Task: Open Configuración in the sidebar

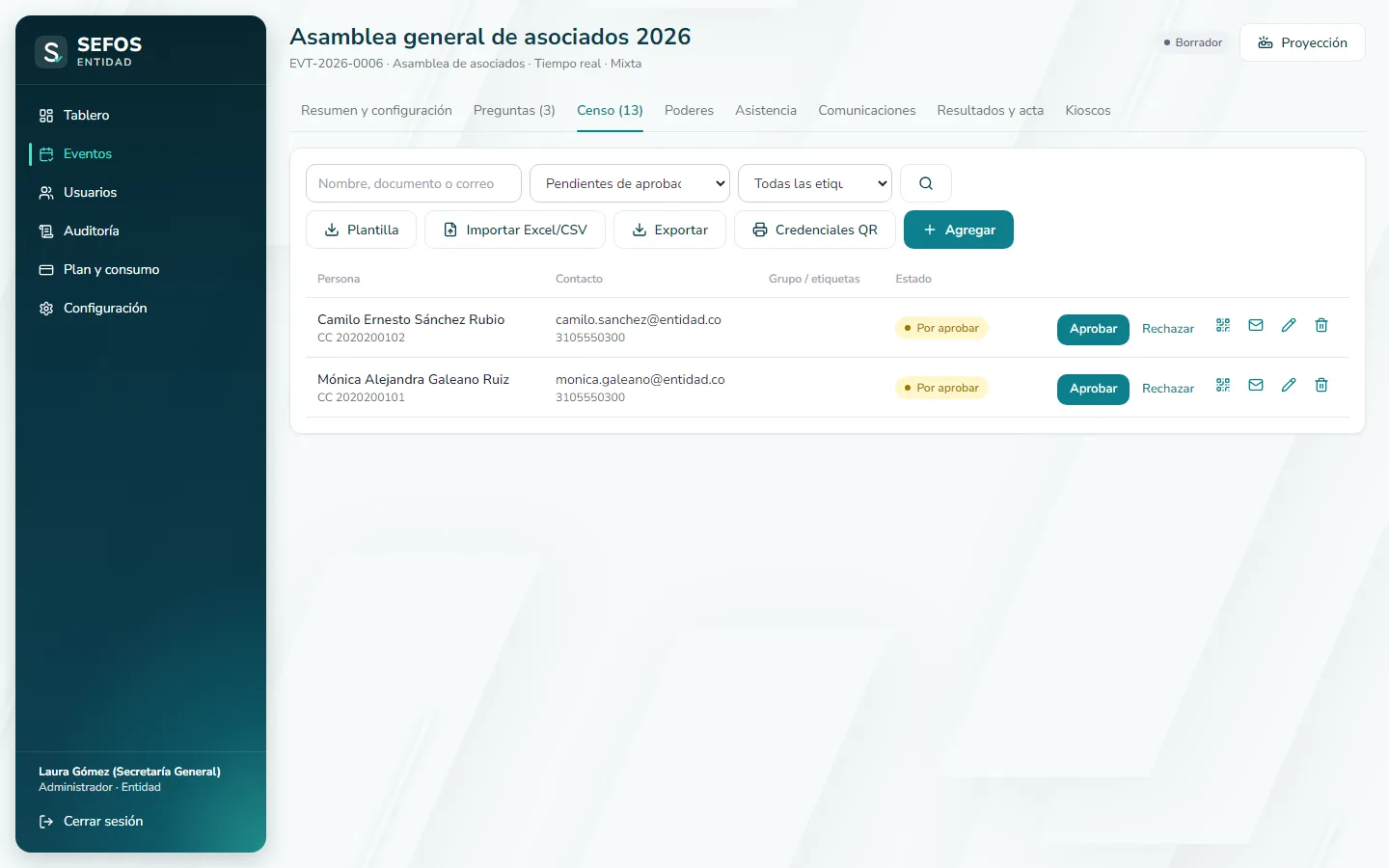Action: [141, 309]
